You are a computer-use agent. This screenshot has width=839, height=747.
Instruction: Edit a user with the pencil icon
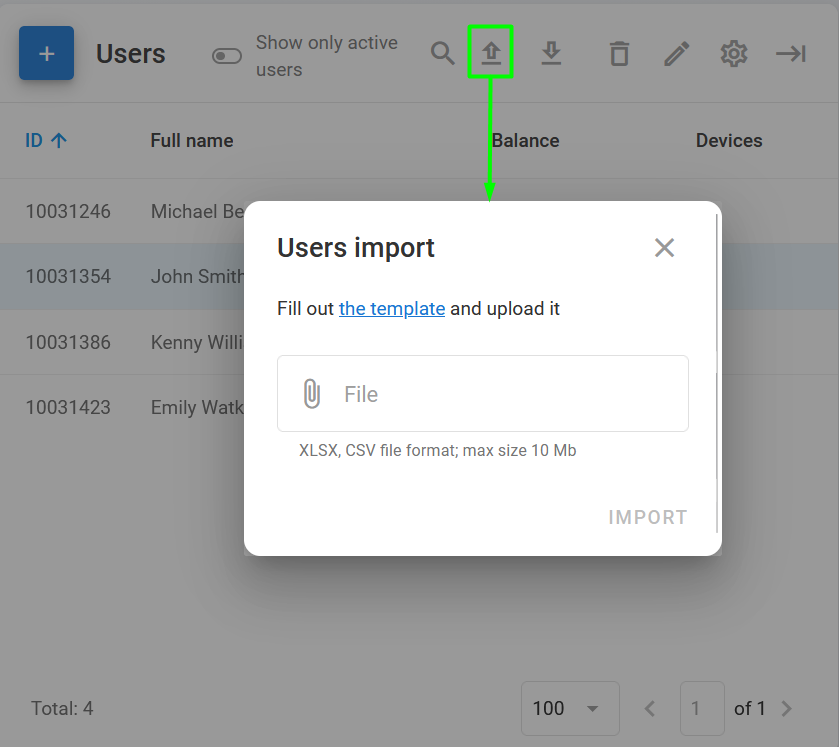click(x=676, y=54)
